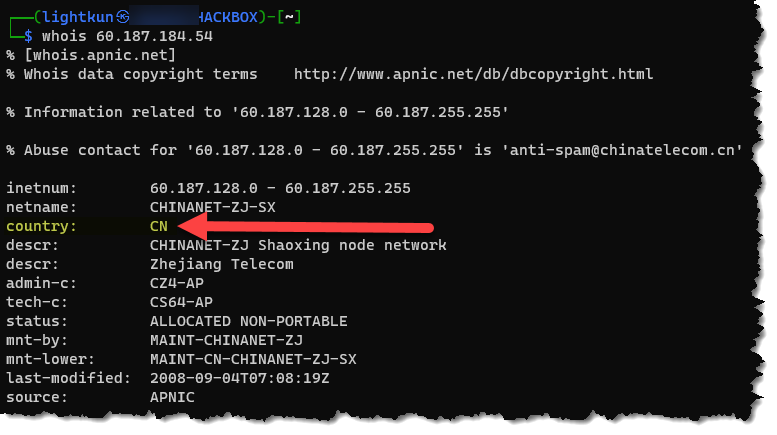Click the Kali skull symbol in the prompt
This screenshot has height=435, width=777.
(123, 17)
